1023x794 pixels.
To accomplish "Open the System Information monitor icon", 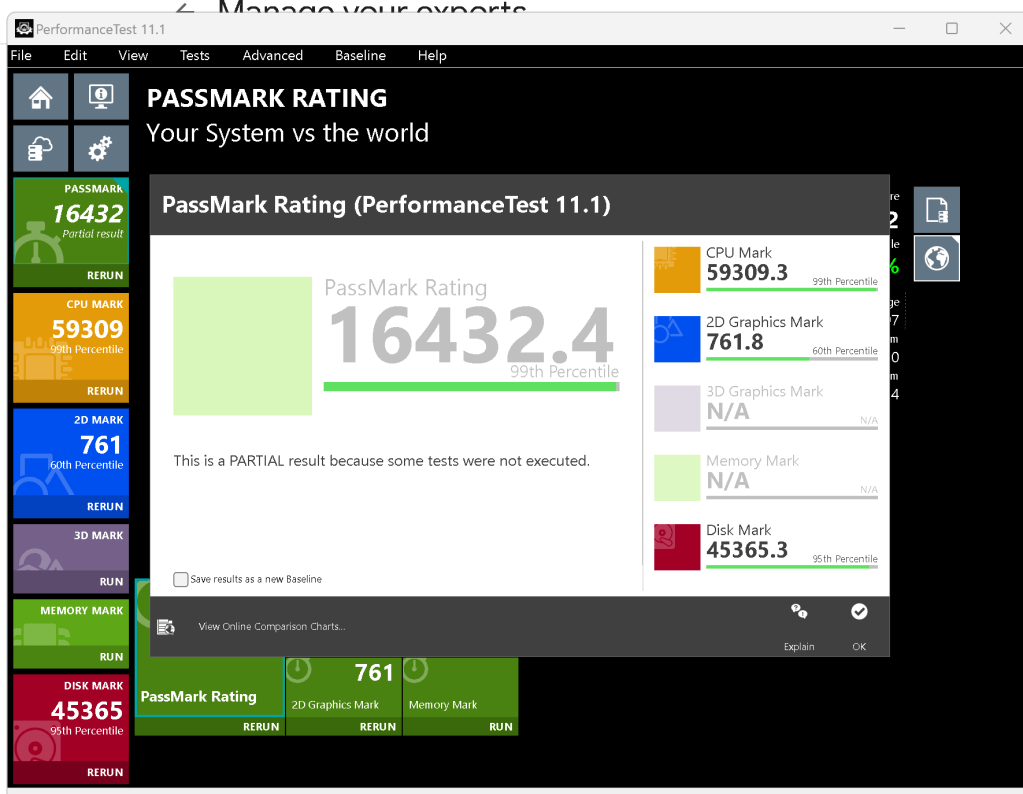I will [101, 97].
